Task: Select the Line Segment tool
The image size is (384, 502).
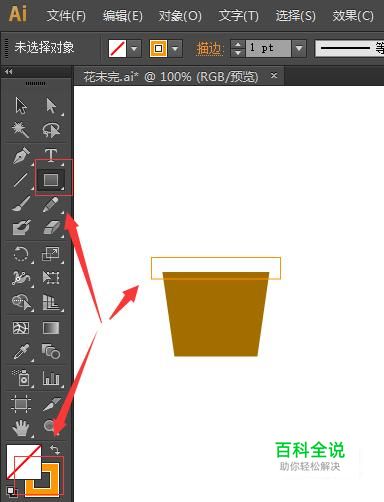Action: tap(21, 180)
